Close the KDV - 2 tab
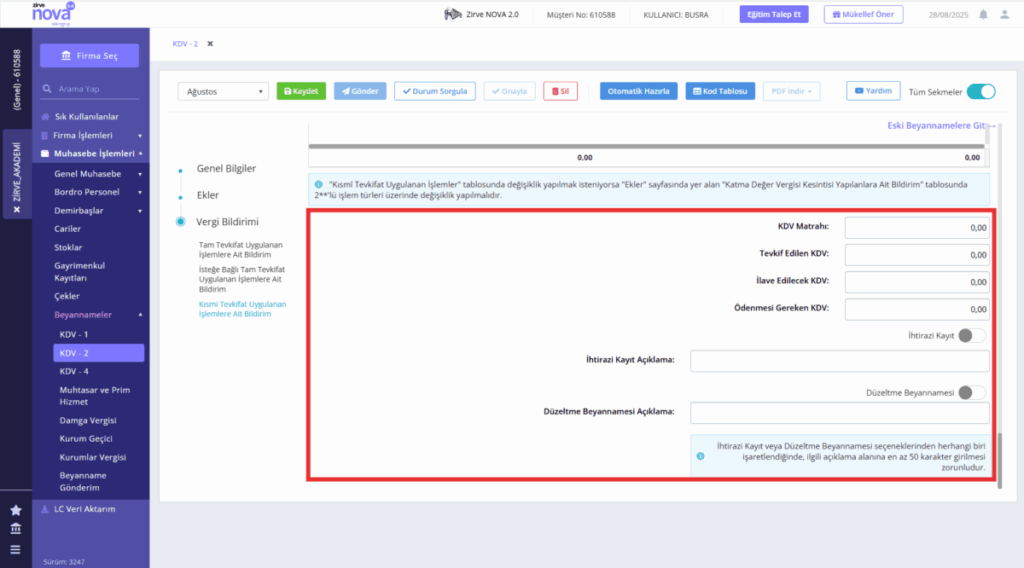1024x568 pixels. point(210,44)
